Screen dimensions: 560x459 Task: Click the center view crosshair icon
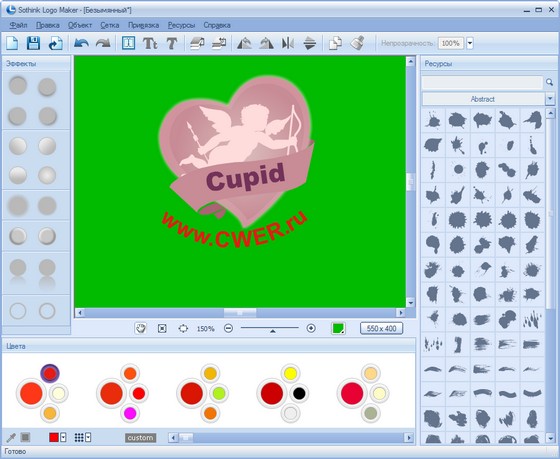[x=183, y=328]
